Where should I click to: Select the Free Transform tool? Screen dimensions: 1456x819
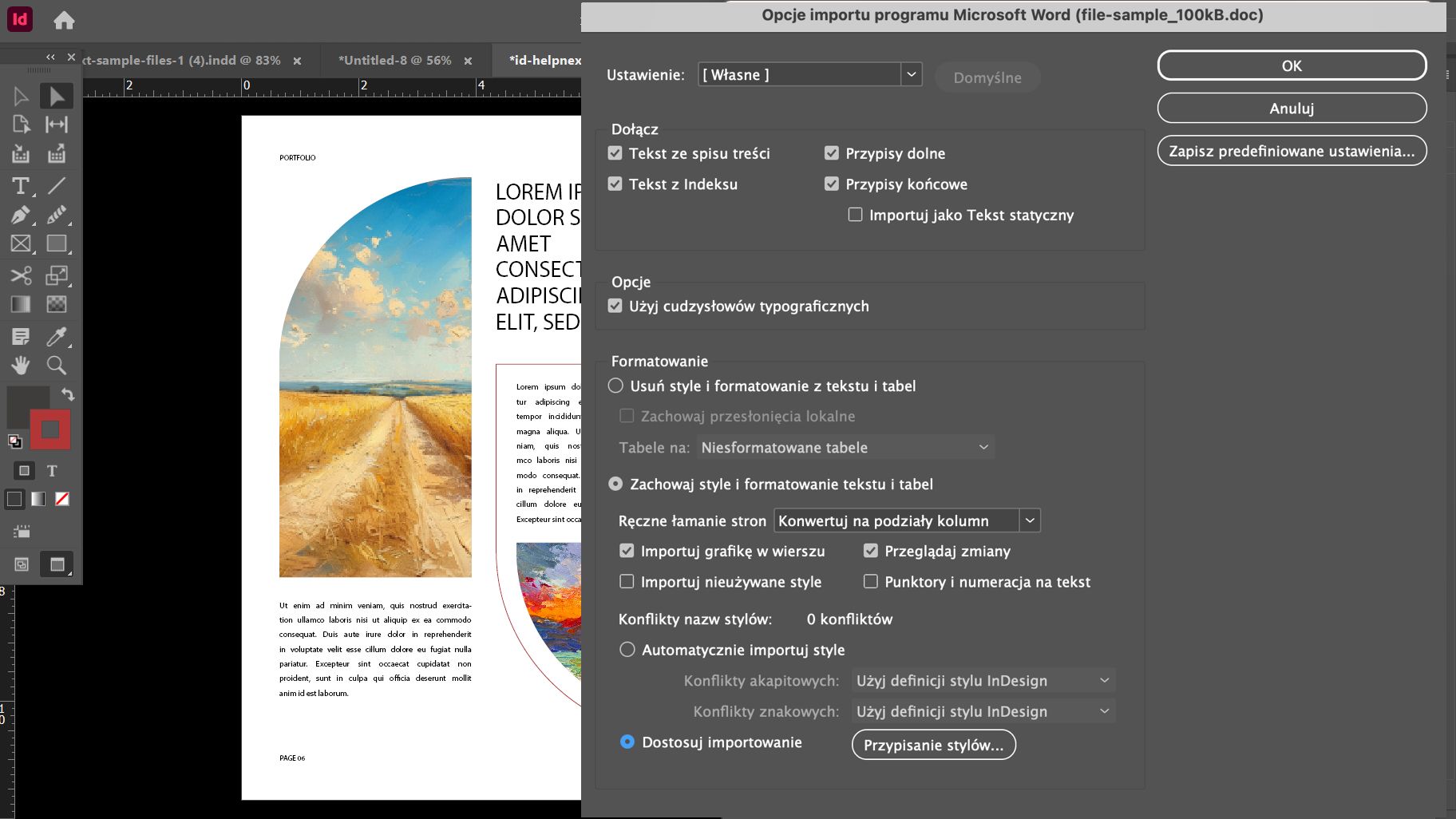[57, 275]
